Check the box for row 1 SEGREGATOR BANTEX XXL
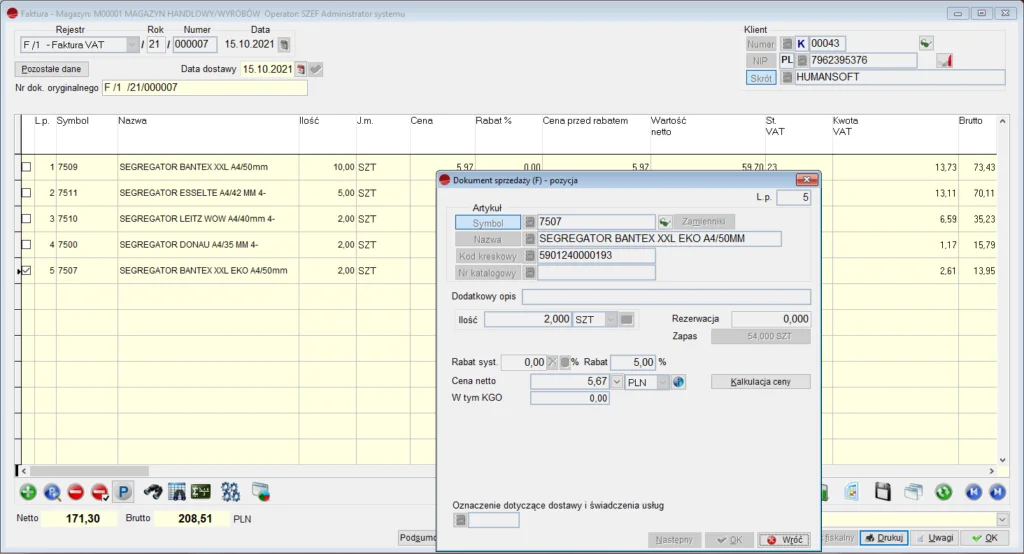This screenshot has height=554, width=1024. 26,167
